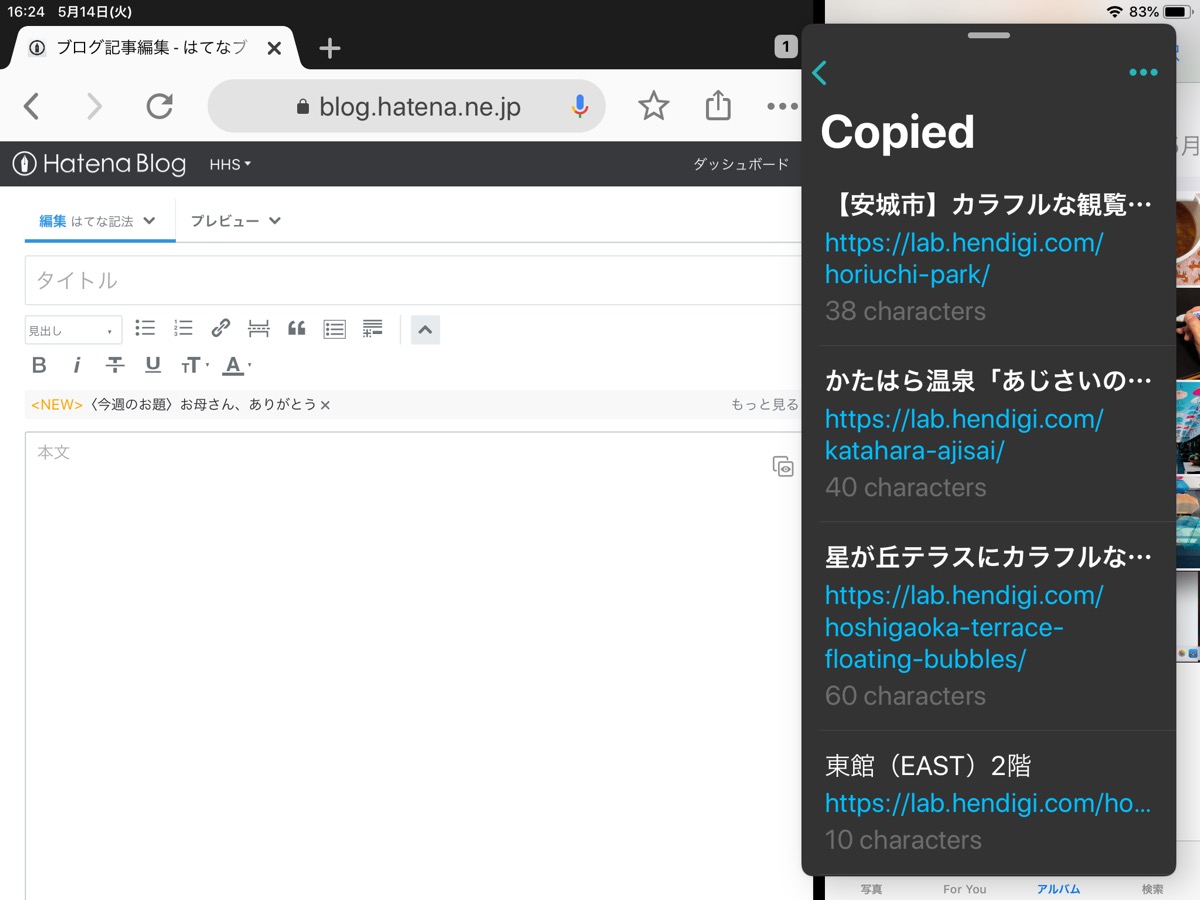Reload the Hatena blog page
This screenshot has height=900, width=1200.
click(160, 106)
